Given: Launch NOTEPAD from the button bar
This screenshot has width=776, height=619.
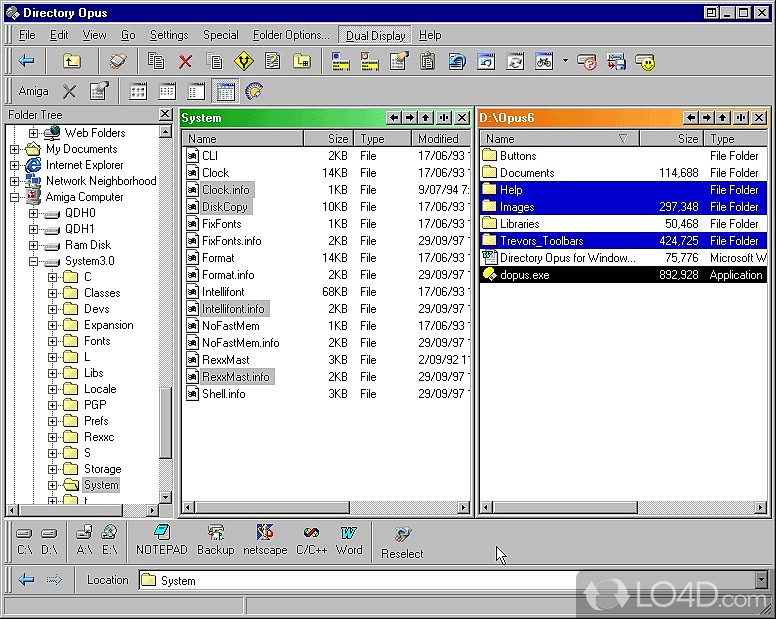Looking at the screenshot, I should (x=161, y=540).
